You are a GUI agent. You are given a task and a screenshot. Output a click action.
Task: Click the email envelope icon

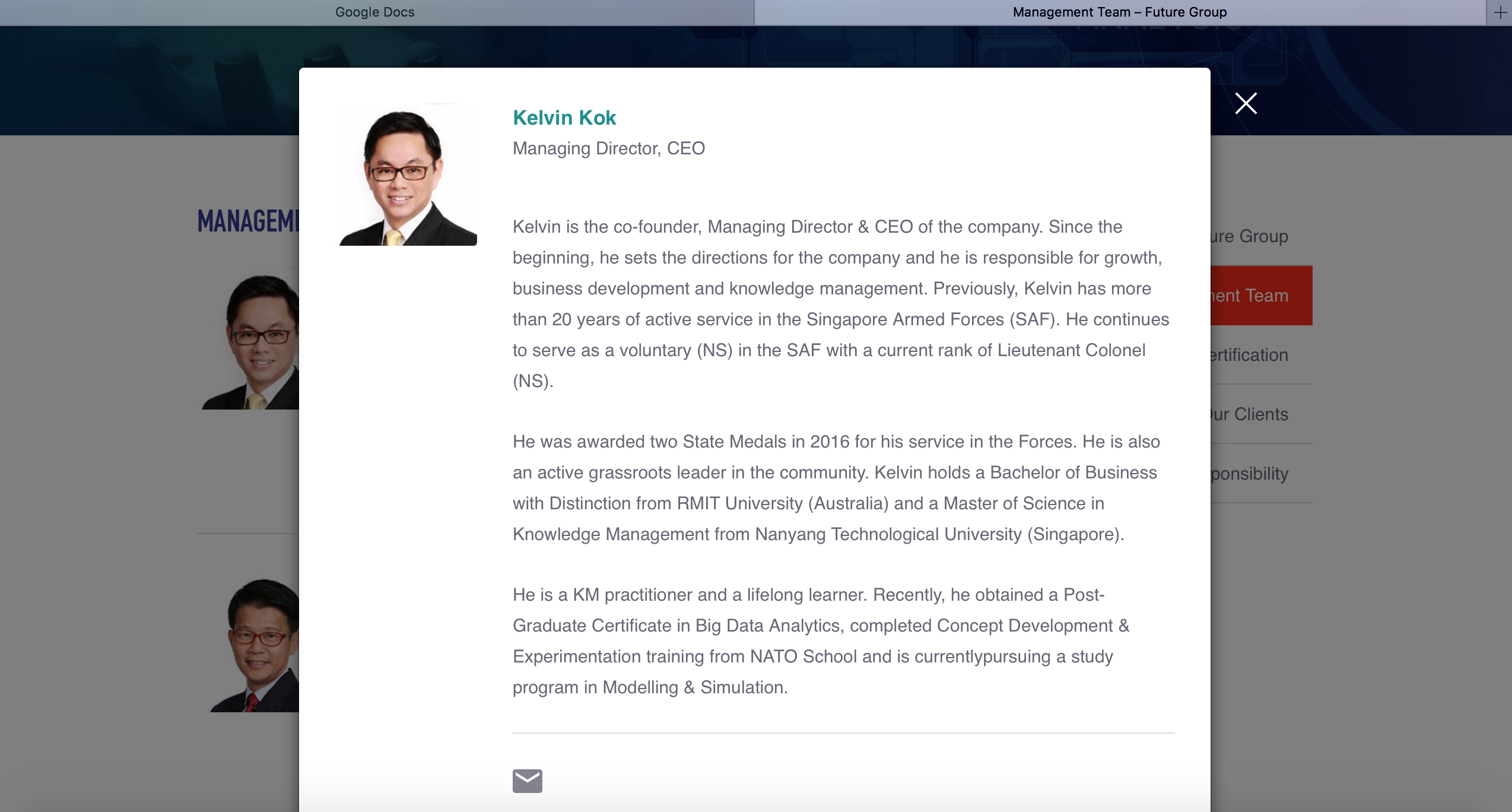[x=528, y=781]
